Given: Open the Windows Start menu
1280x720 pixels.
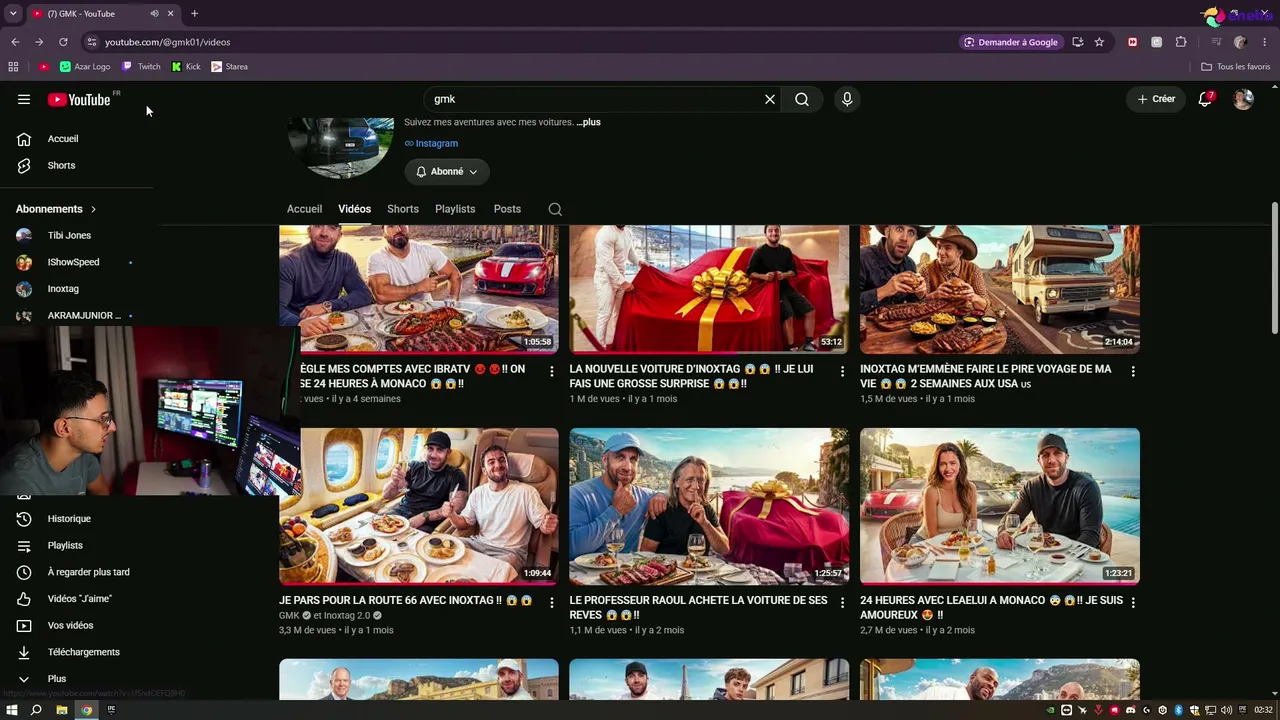Looking at the screenshot, I should point(12,710).
